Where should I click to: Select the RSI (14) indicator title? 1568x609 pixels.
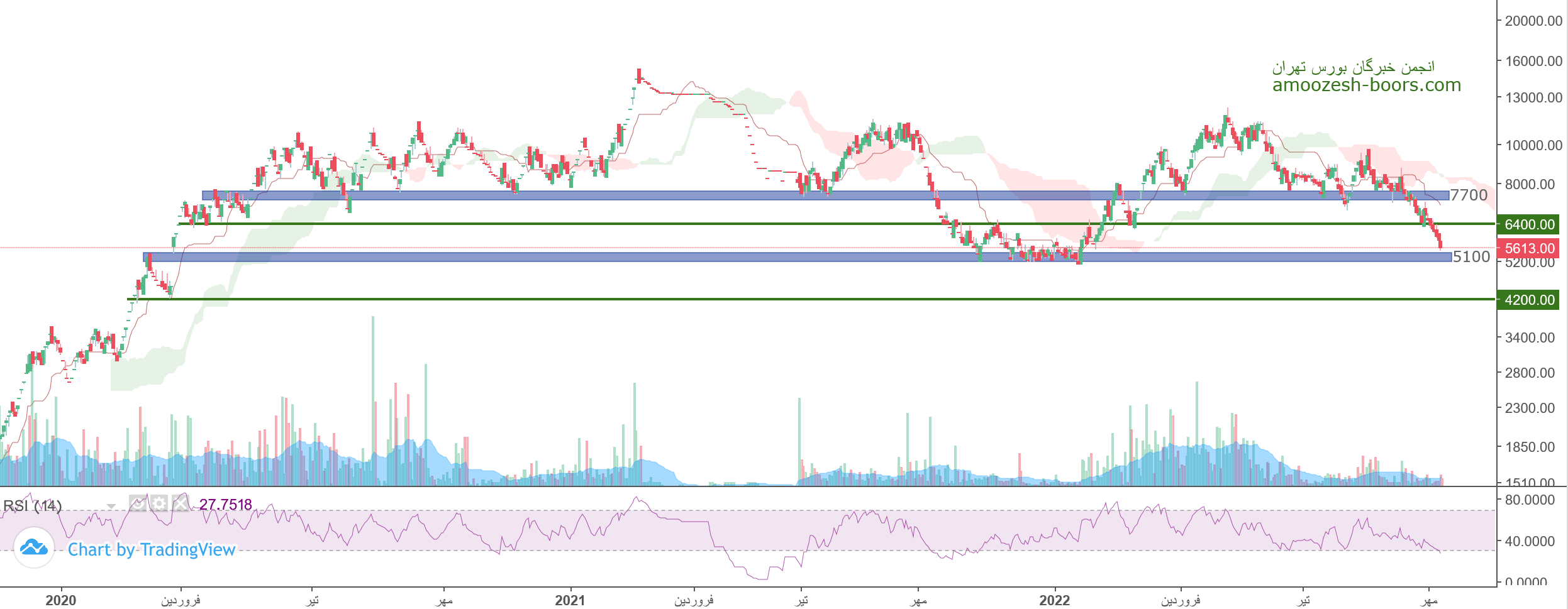pos(33,506)
